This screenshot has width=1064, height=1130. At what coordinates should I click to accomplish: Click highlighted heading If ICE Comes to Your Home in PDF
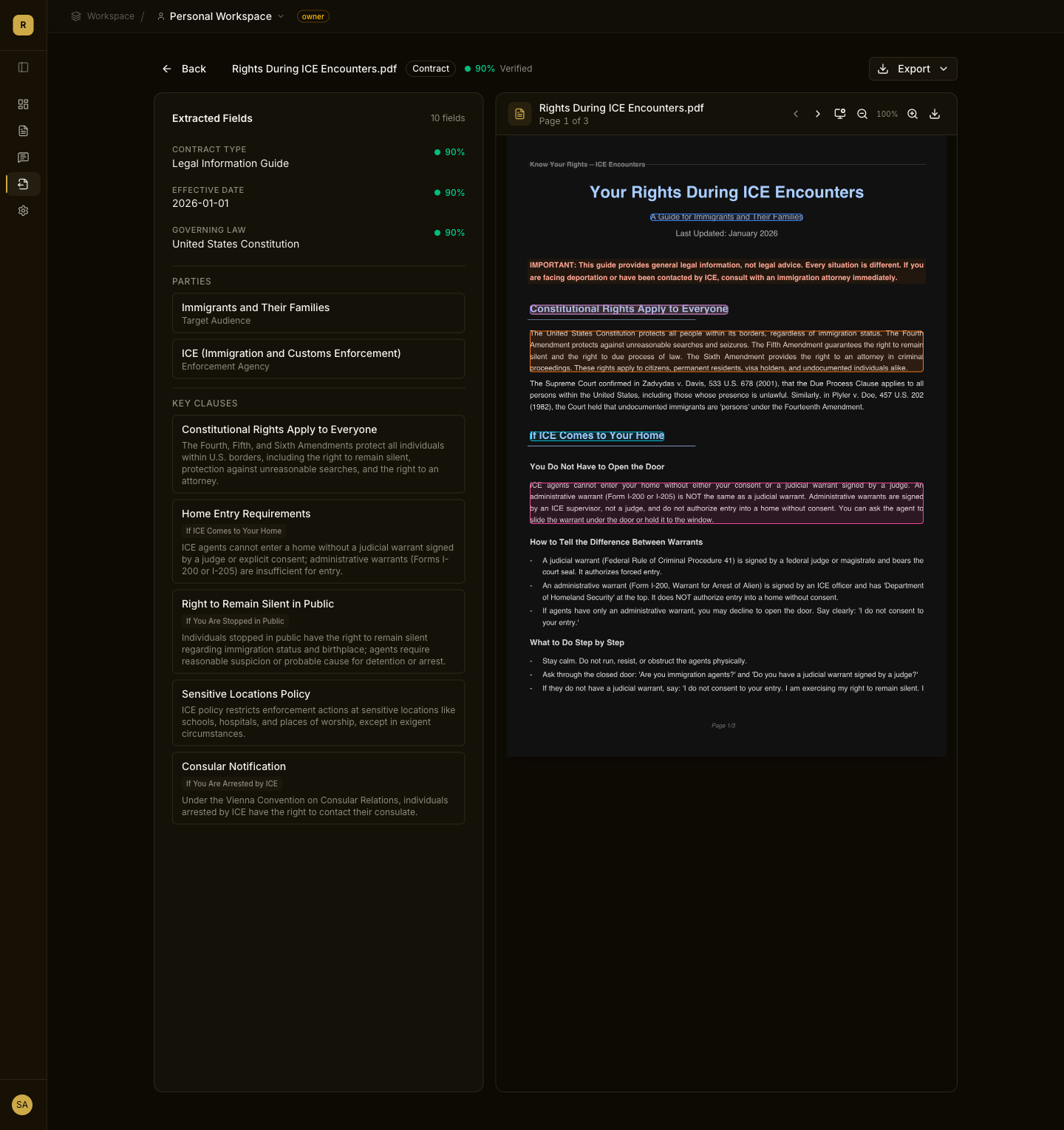tap(597, 435)
